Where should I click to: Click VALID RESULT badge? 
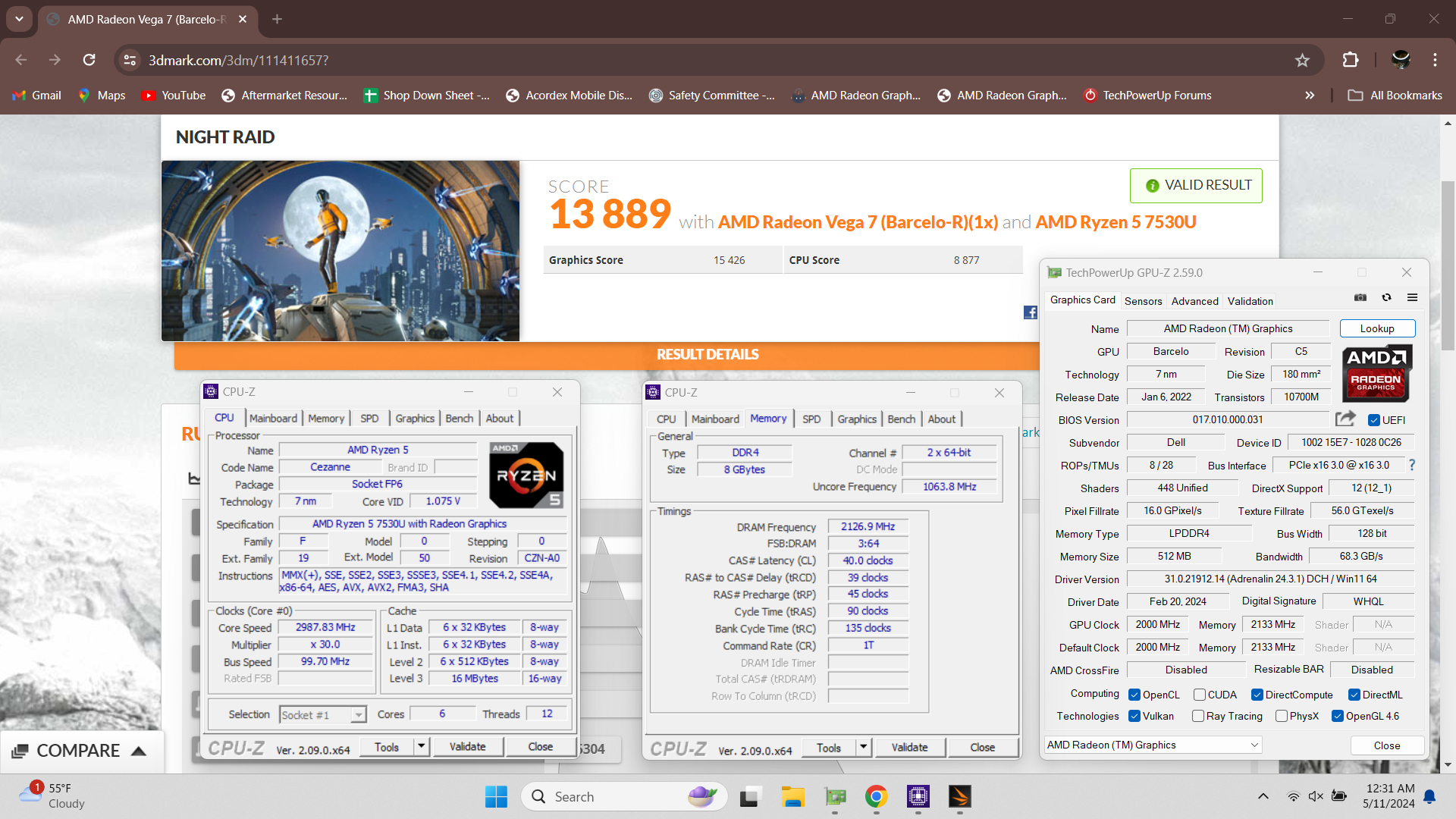pyautogui.click(x=1196, y=185)
